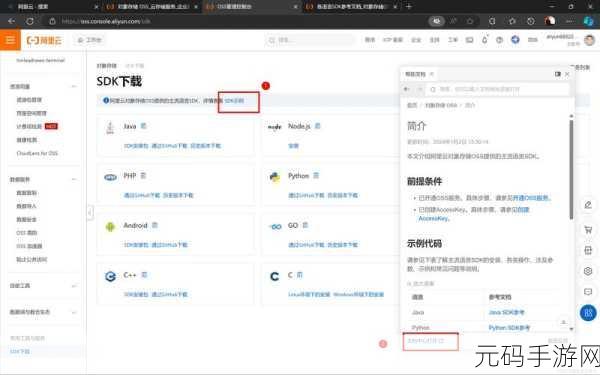Click the workbench button in header
Image resolution: width=600 pixels, height=375 pixels.
point(90,40)
